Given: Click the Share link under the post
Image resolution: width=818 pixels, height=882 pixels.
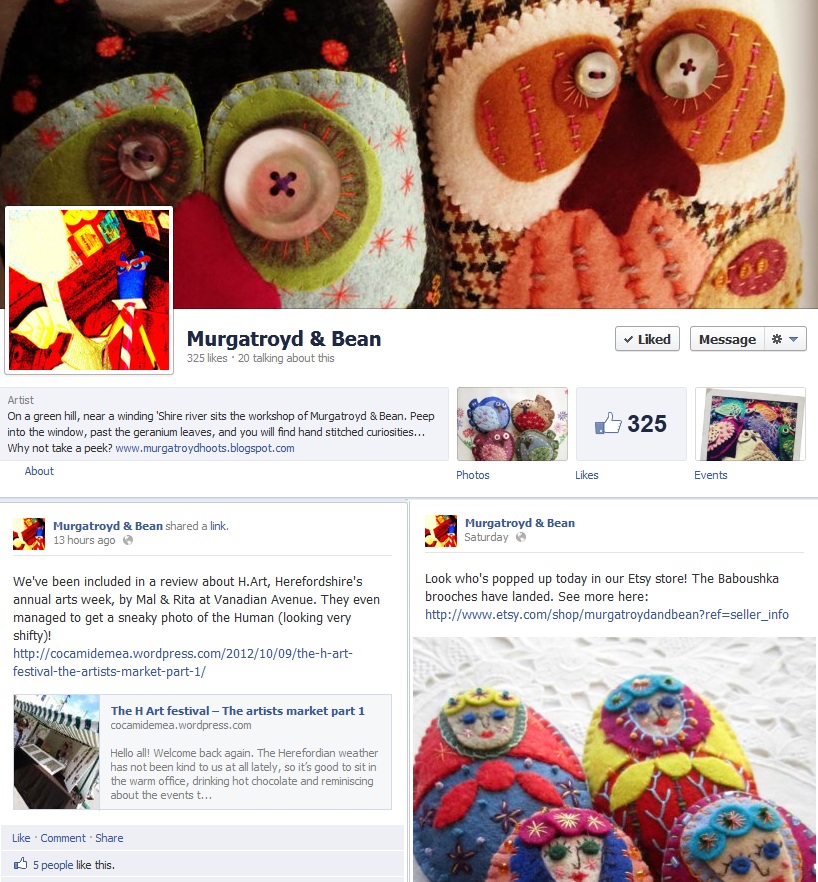Looking at the screenshot, I should [x=109, y=838].
